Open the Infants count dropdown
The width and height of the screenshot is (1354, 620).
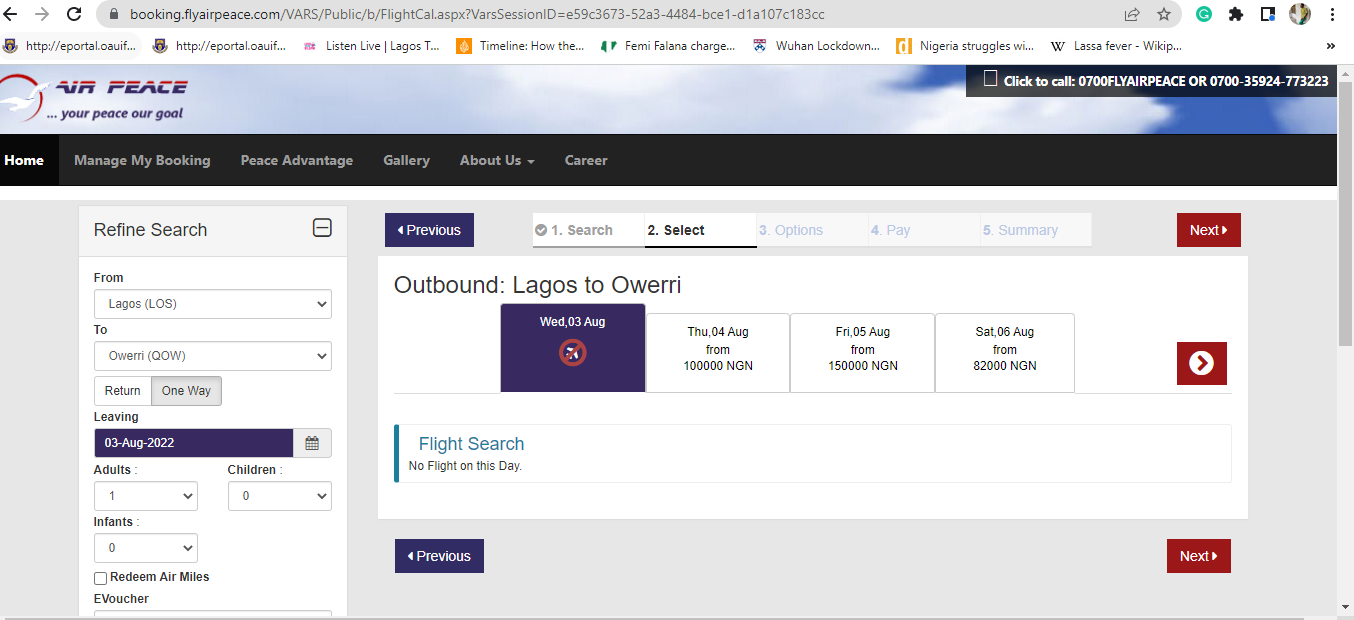pos(146,548)
